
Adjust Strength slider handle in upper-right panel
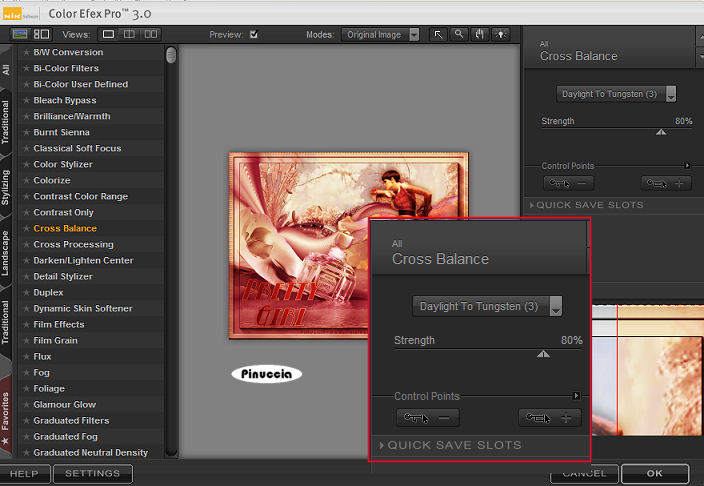[x=661, y=132]
